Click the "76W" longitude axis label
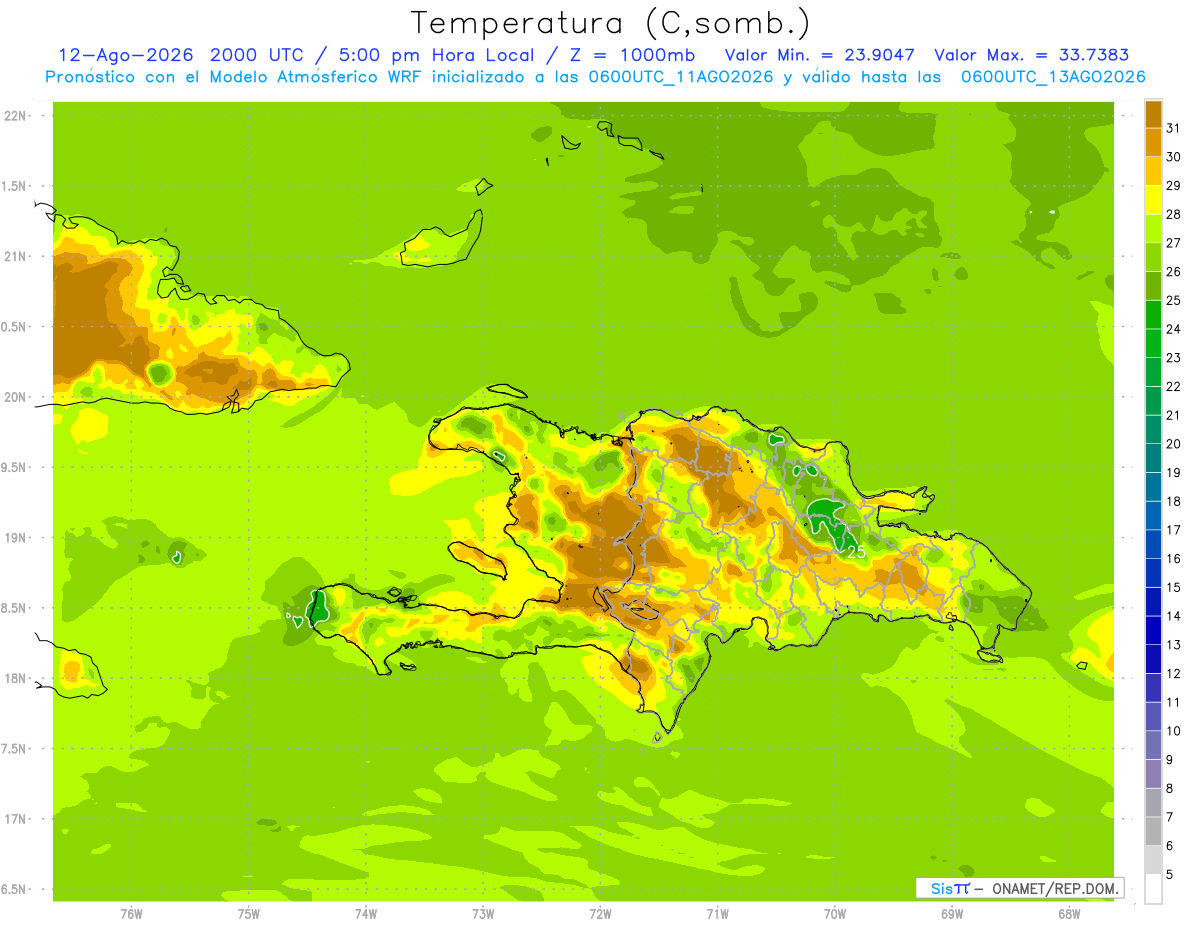 point(131,914)
